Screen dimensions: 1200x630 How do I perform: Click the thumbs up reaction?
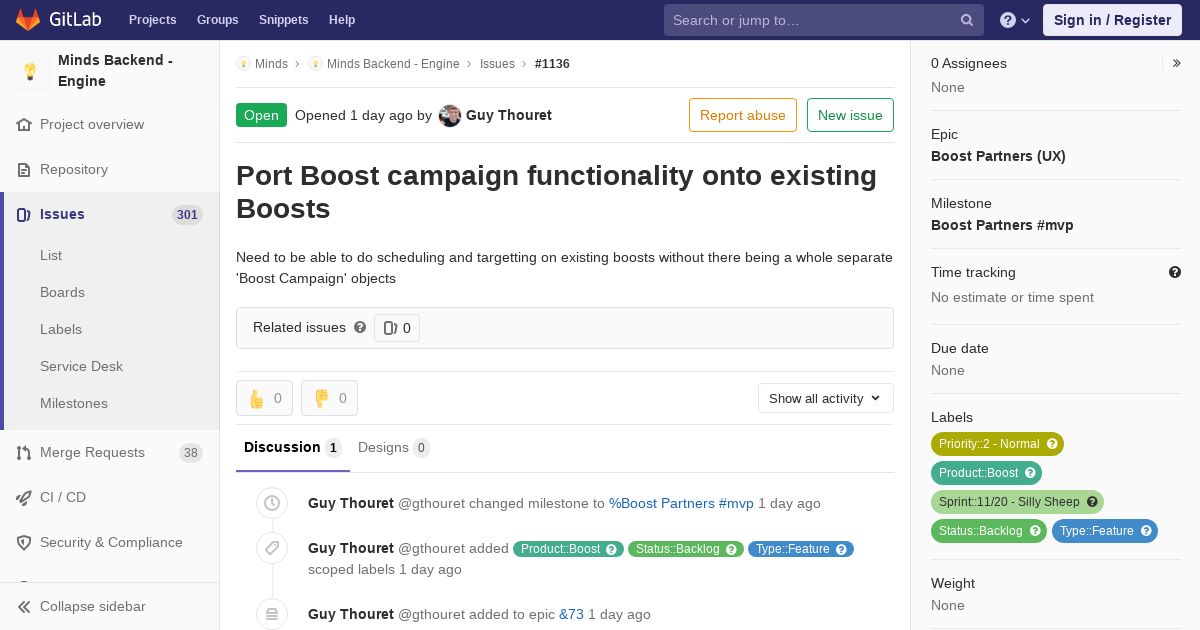click(264, 398)
